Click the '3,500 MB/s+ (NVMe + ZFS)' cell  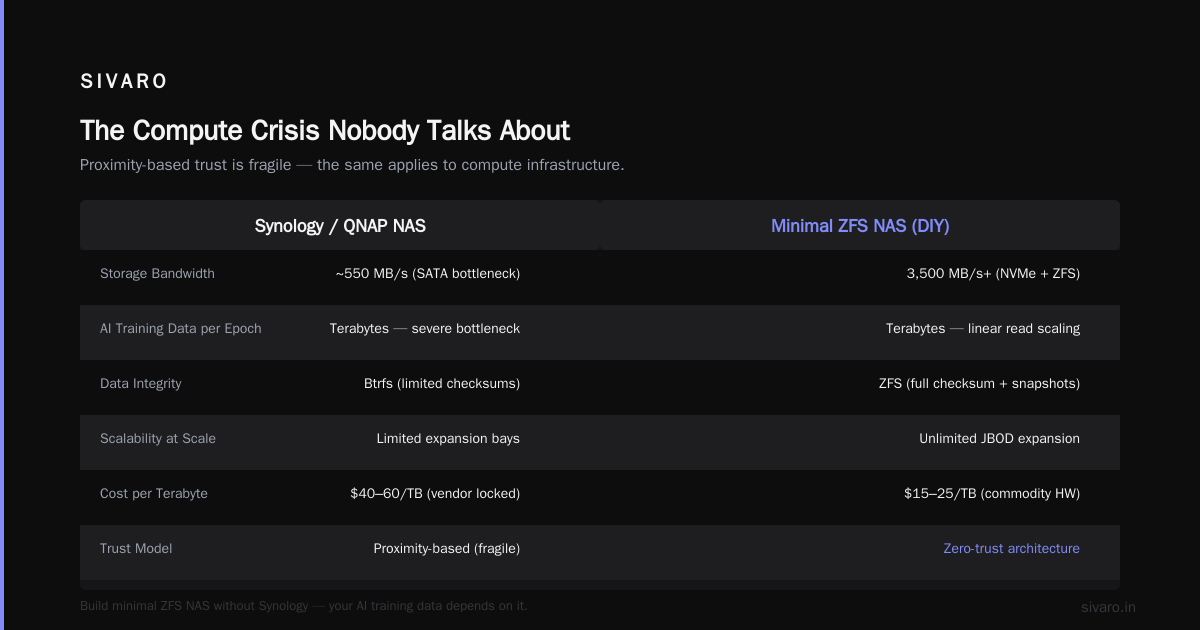coord(993,273)
